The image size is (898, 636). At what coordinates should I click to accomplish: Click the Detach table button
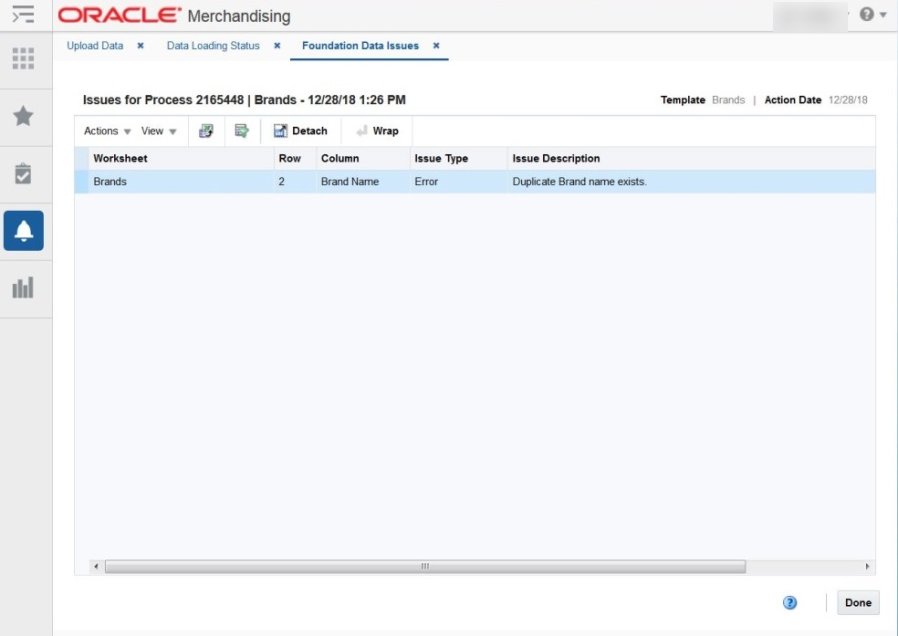[301, 131]
